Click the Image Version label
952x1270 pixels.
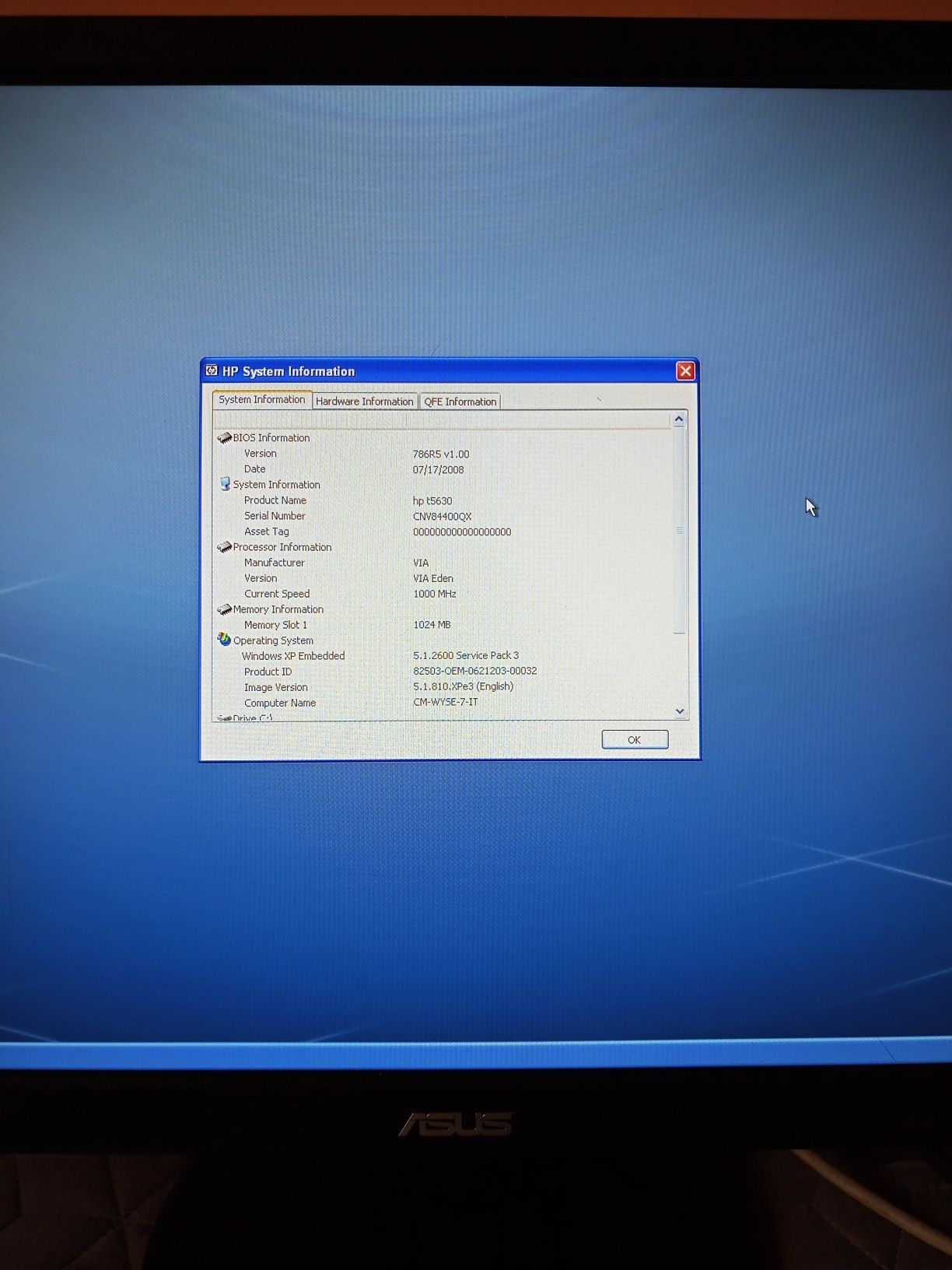tap(276, 687)
